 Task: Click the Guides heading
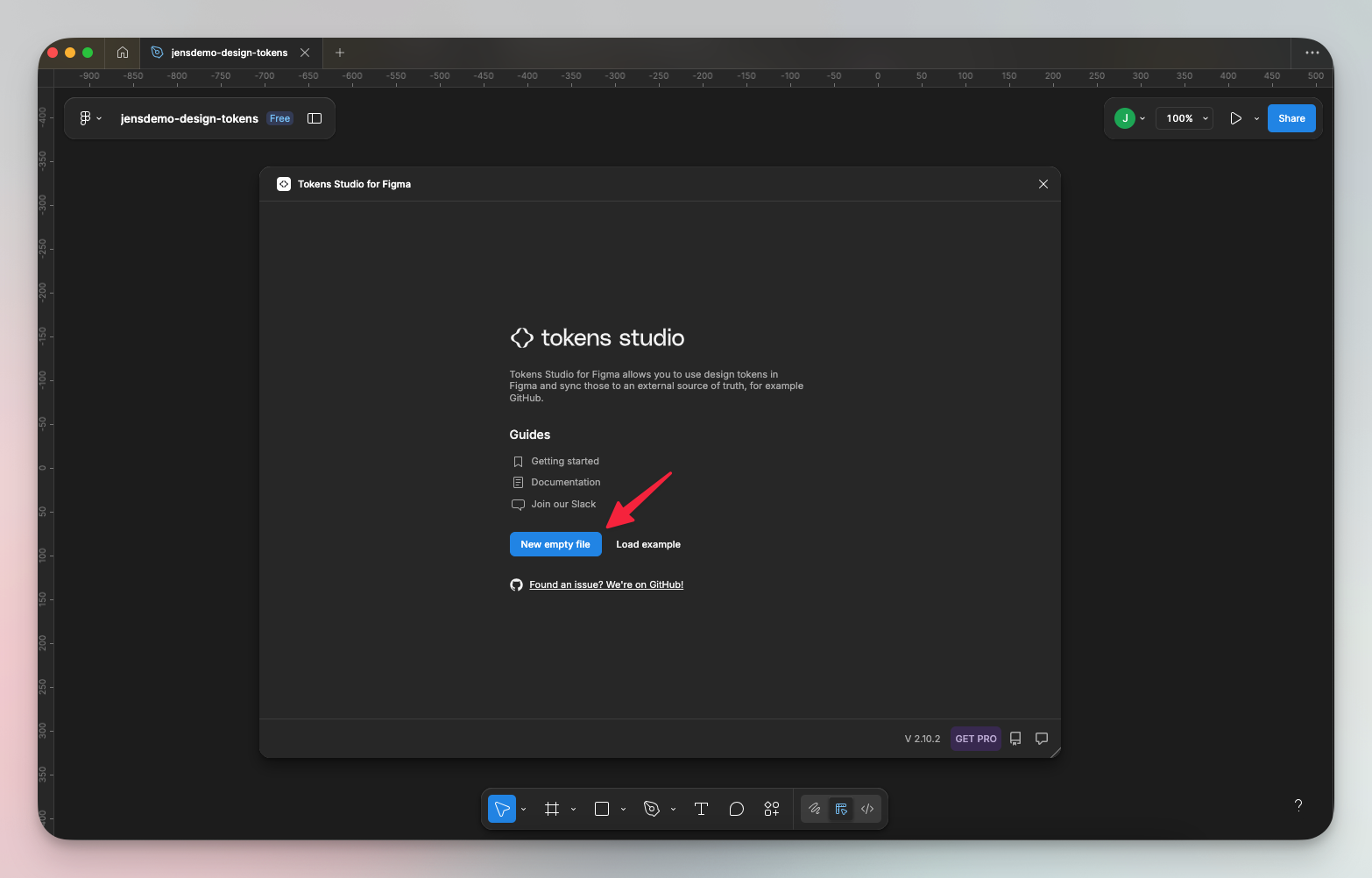tap(530, 435)
